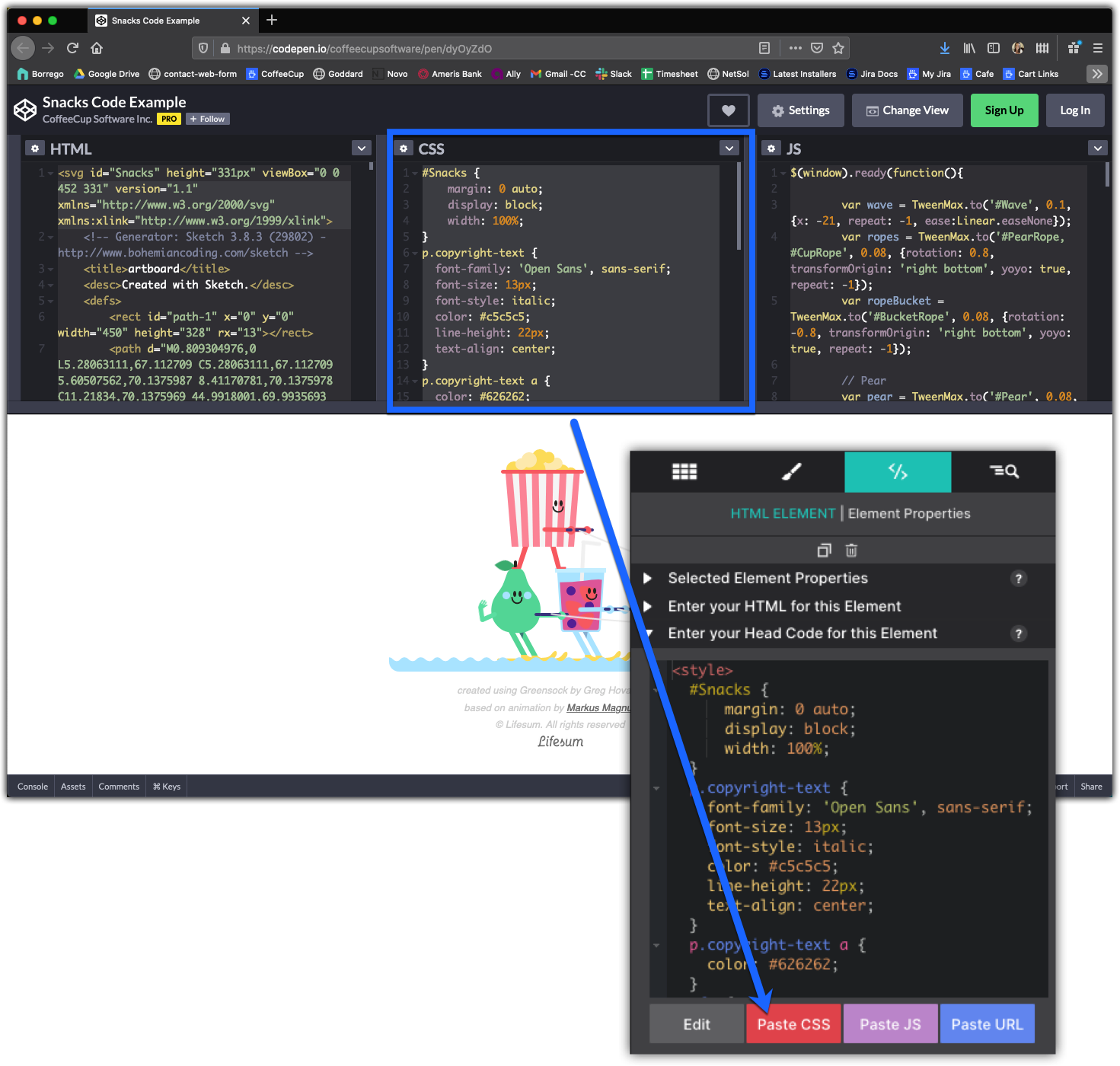
Task: Click the purple Paste JS button
Action: (890, 1024)
